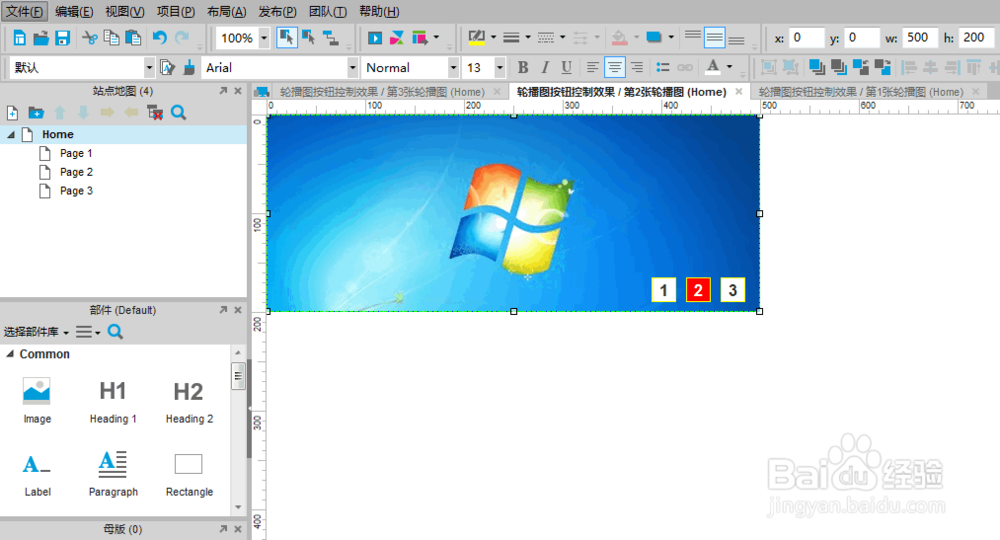Click the bullet list icon

click(663, 67)
